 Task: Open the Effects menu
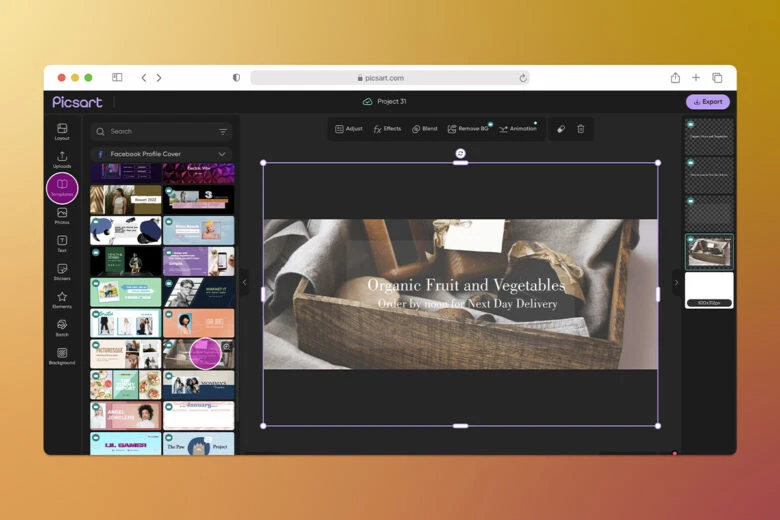(x=387, y=129)
